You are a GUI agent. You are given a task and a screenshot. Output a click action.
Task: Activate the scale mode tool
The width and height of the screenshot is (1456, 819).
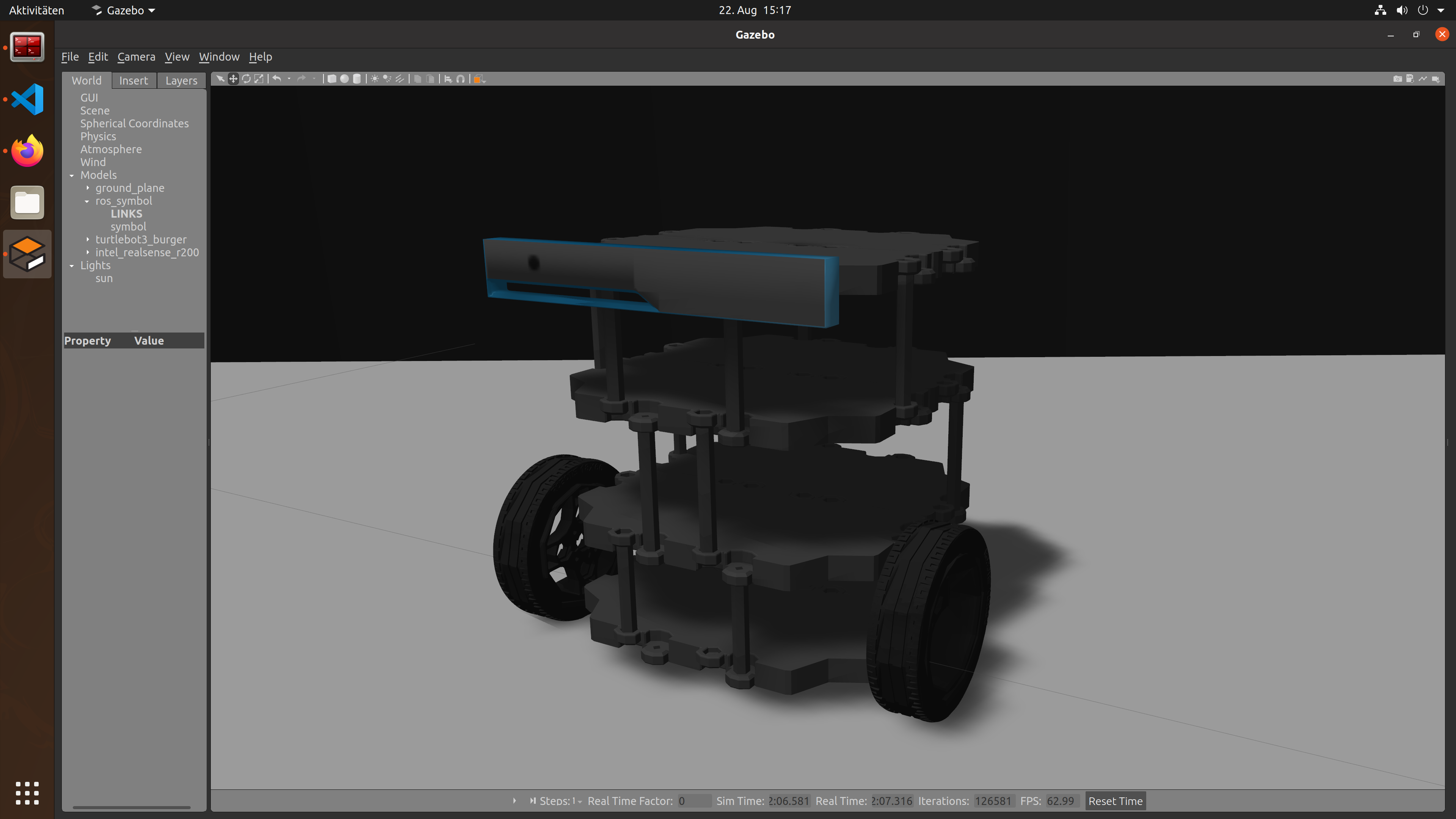click(x=259, y=79)
